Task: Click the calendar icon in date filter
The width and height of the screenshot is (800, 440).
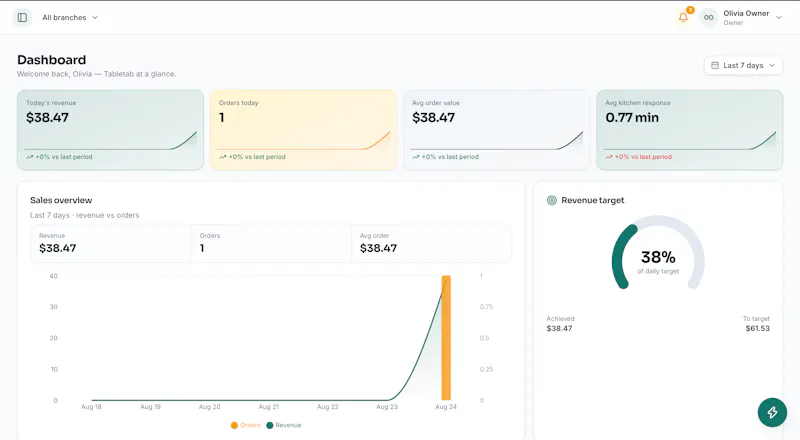Action: (715, 65)
